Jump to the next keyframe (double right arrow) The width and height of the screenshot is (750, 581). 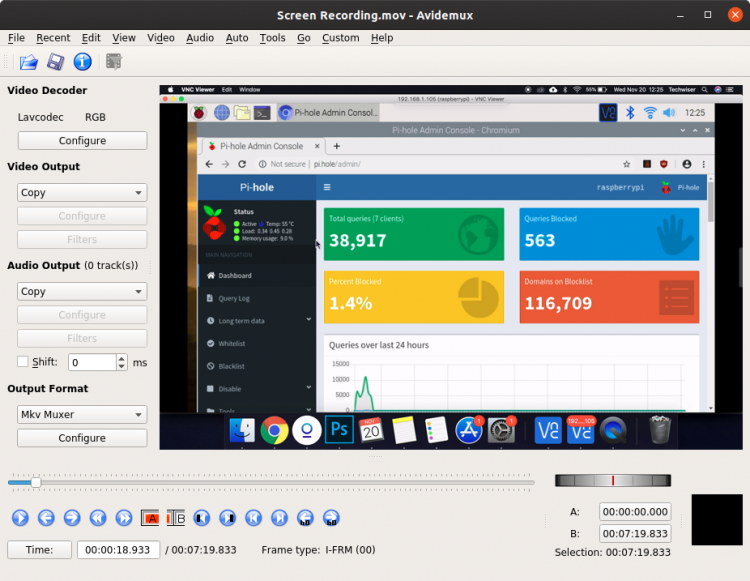click(123, 518)
